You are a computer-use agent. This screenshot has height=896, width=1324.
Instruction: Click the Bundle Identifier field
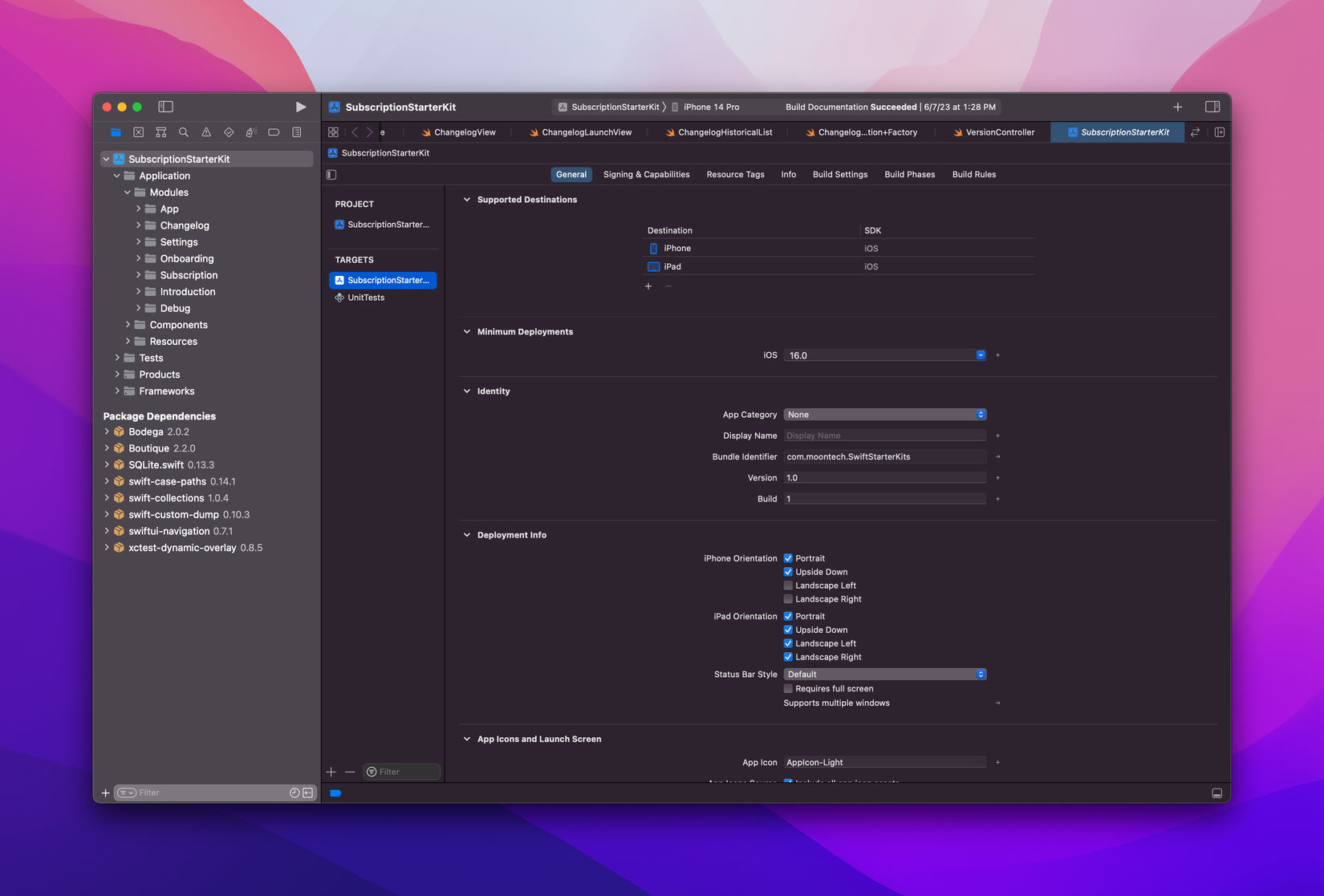pyautogui.click(x=884, y=456)
